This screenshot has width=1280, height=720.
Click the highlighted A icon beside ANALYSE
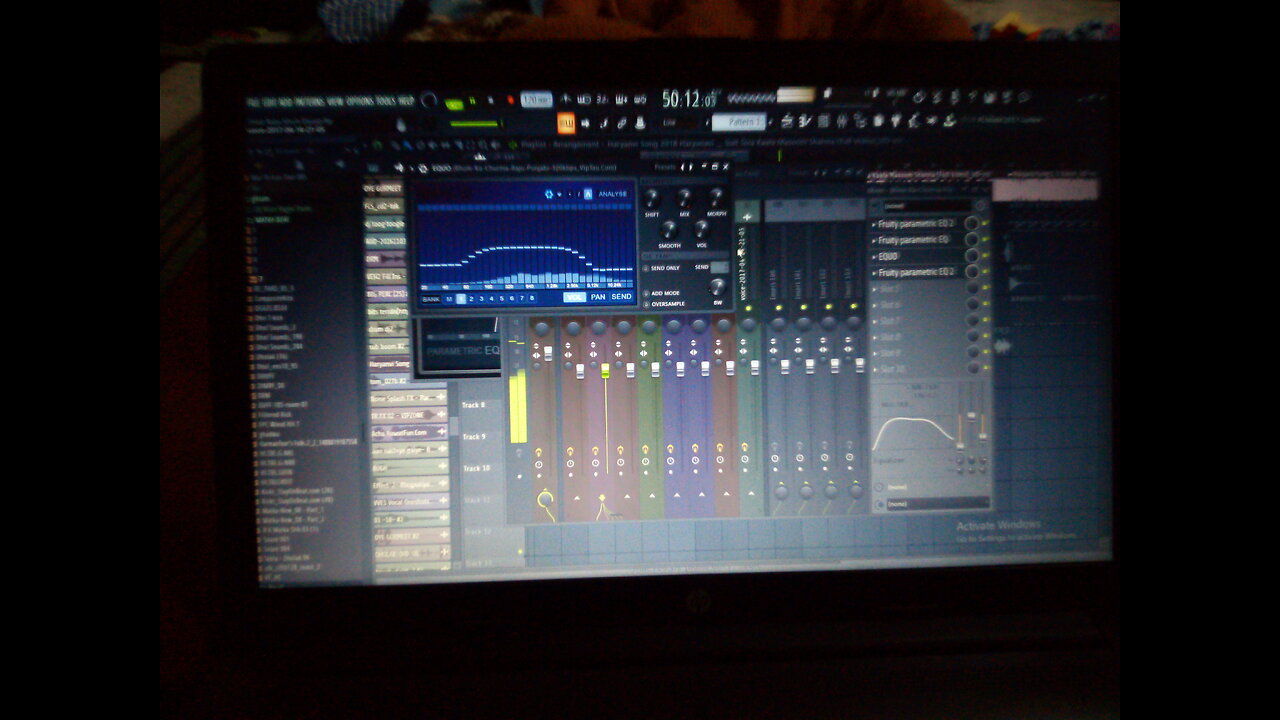(588, 194)
